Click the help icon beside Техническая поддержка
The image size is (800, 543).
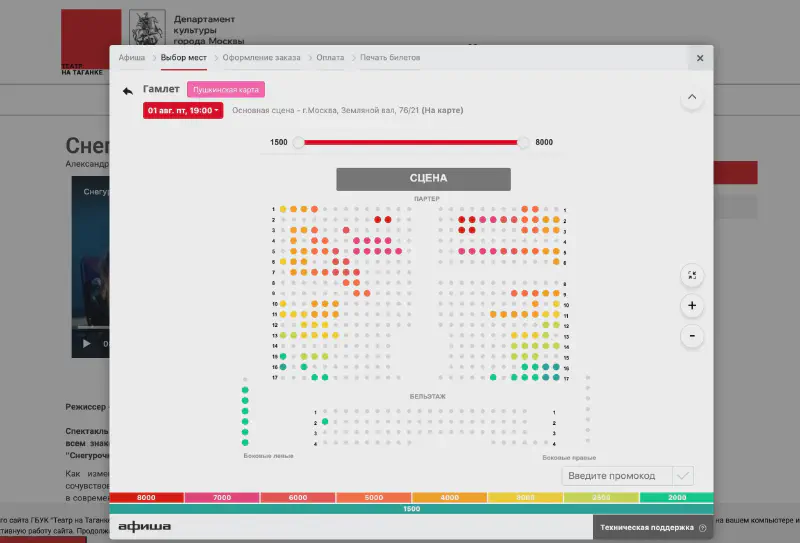pos(703,527)
